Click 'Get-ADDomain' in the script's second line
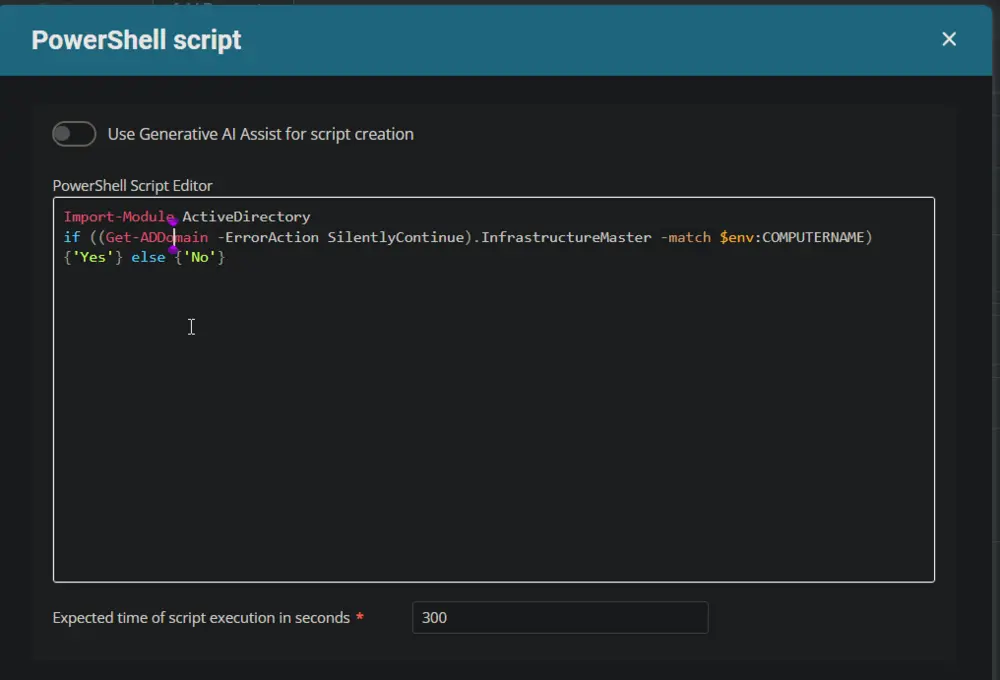This screenshot has height=680, width=1000. click(x=157, y=237)
